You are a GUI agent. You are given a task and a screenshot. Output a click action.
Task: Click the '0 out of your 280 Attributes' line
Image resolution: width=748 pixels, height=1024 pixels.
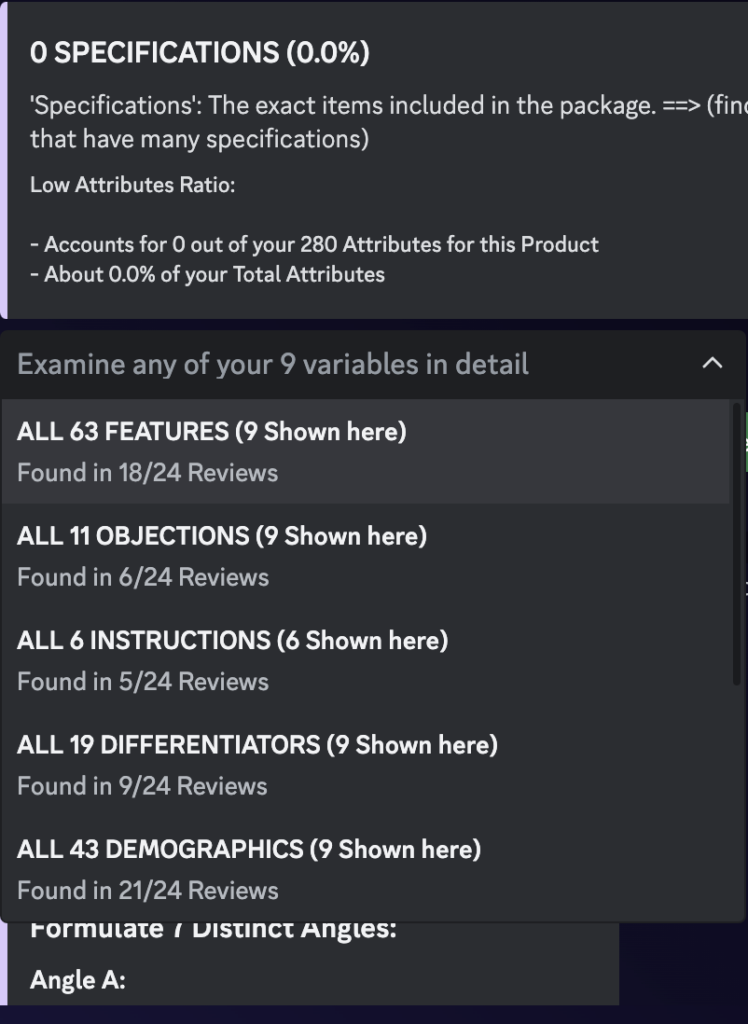coord(314,244)
